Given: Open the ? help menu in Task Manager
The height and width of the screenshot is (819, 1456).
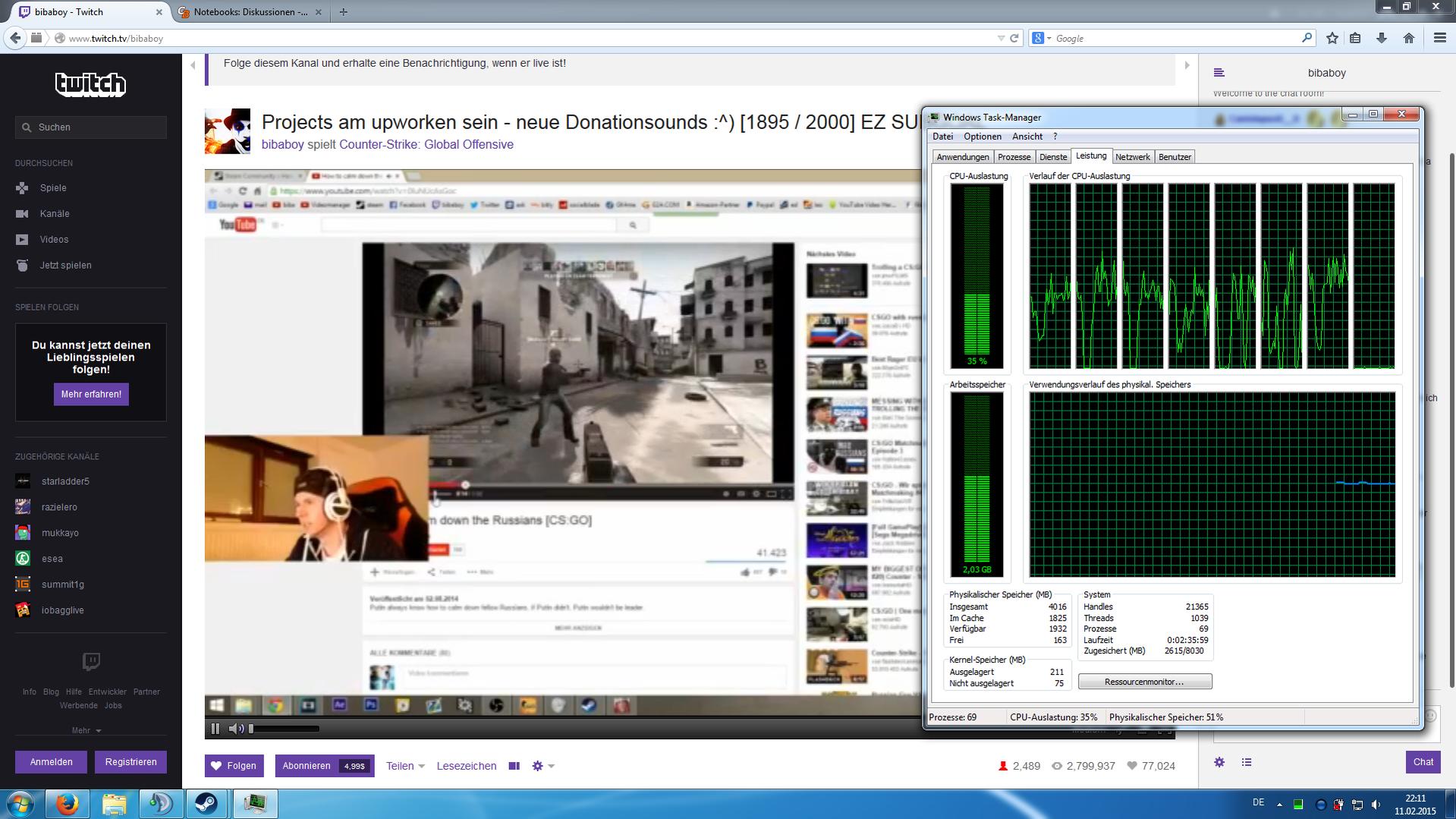Looking at the screenshot, I should (x=1055, y=137).
